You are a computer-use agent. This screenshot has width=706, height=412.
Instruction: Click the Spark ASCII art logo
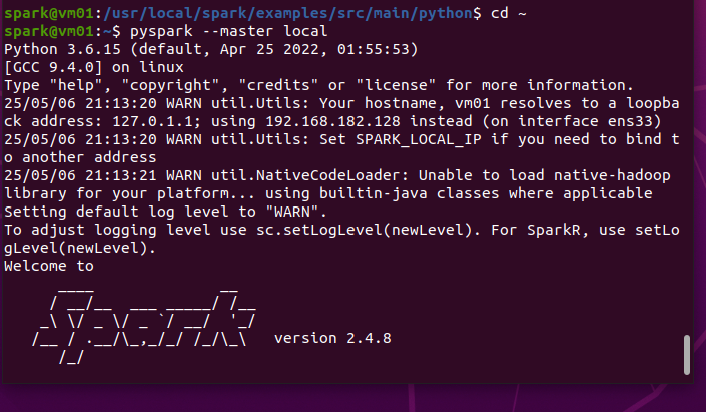(x=144, y=326)
